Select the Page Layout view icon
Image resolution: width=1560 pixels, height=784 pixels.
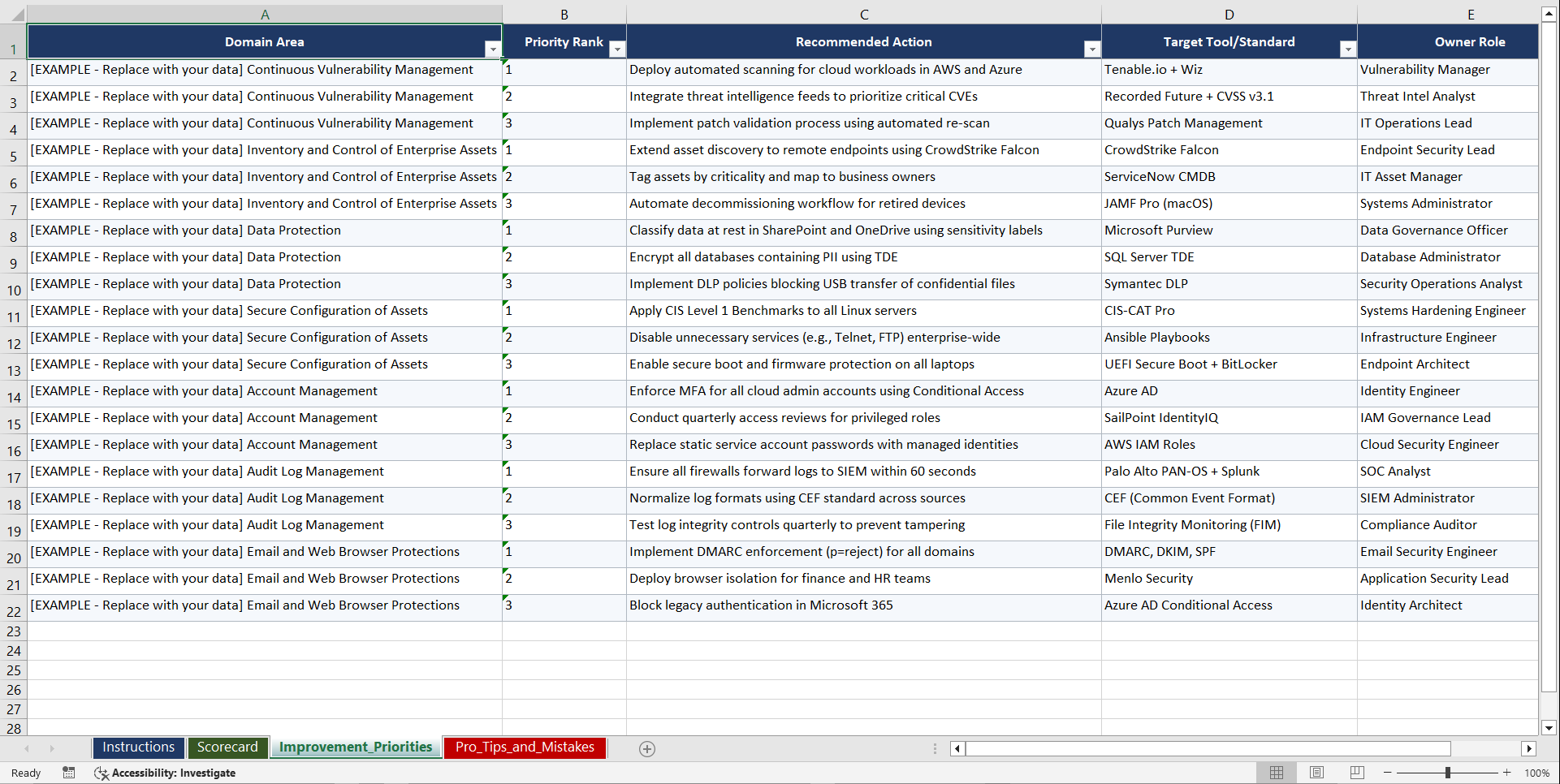(x=1316, y=772)
